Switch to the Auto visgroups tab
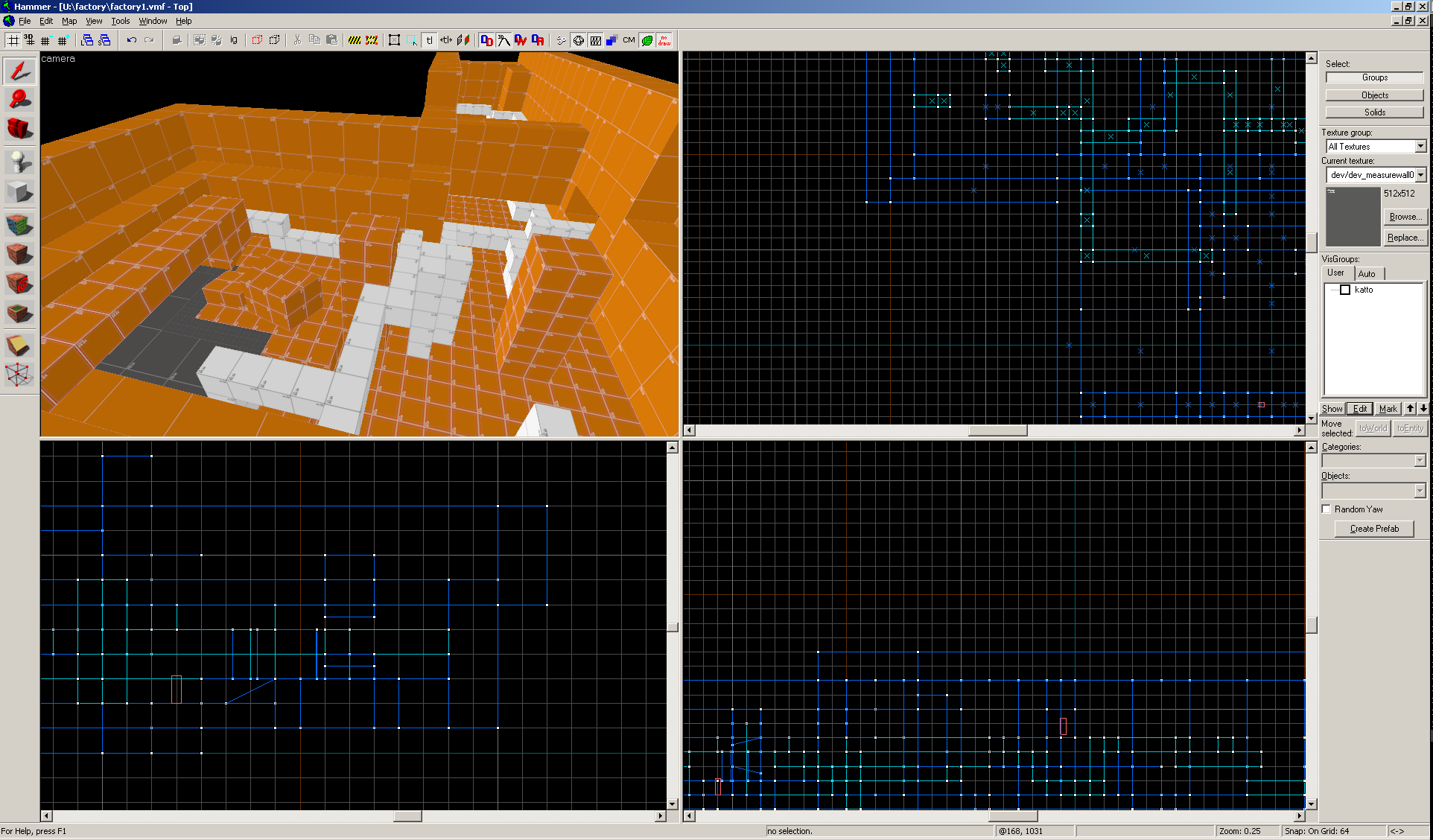The height and width of the screenshot is (840, 1433). tap(1367, 273)
